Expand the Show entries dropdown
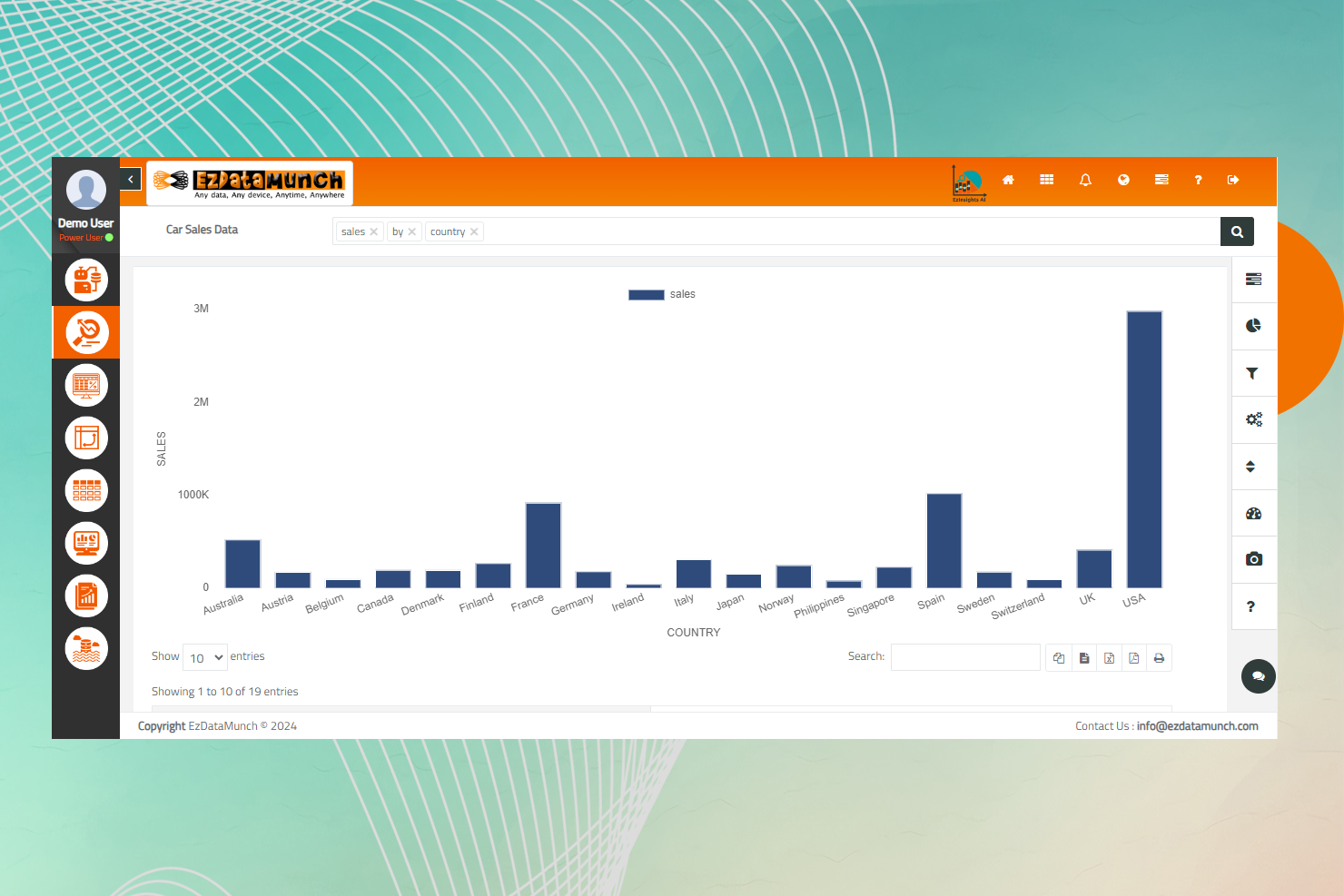The width and height of the screenshot is (1344, 896). point(205,657)
